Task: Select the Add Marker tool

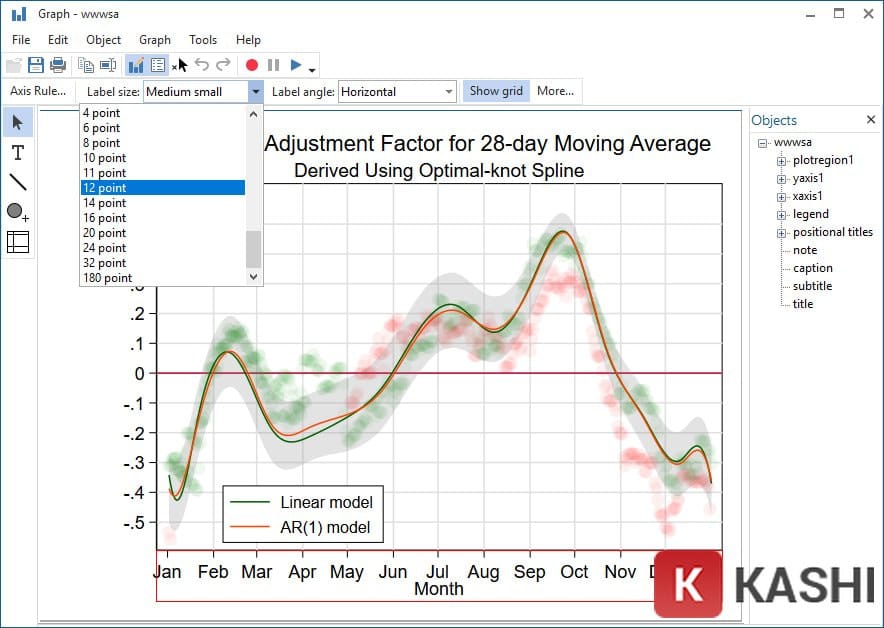Action: 17,211
